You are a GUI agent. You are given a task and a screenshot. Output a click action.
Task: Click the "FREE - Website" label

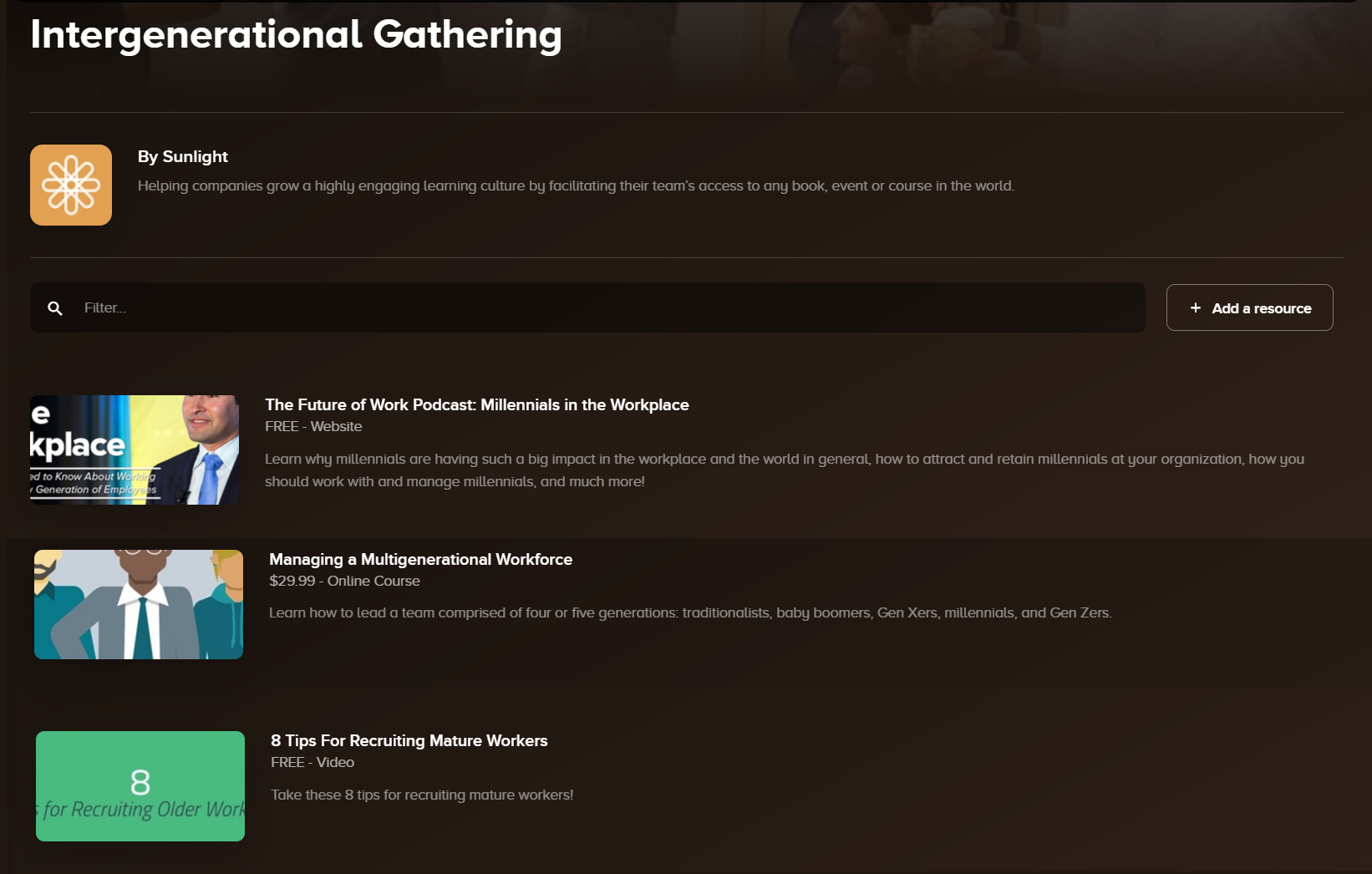(x=313, y=426)
